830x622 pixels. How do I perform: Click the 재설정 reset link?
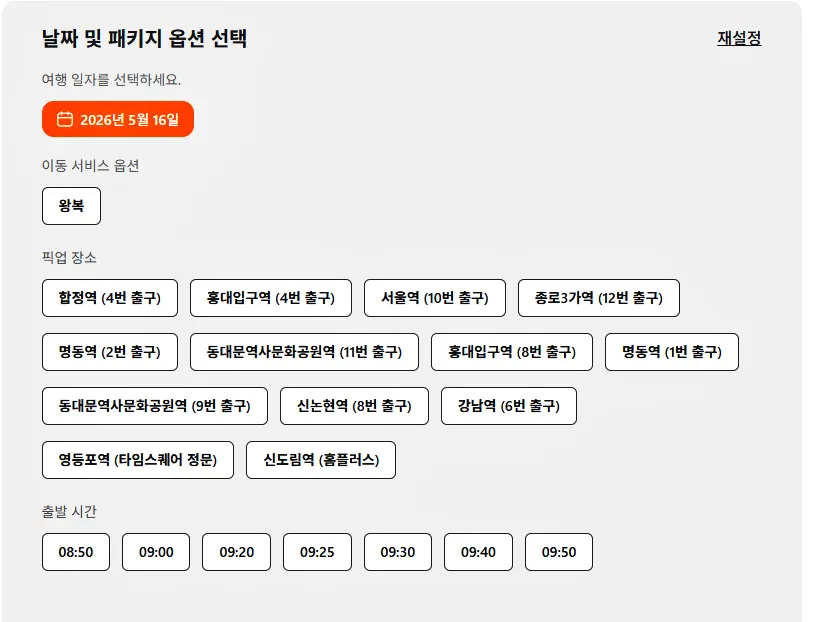point(739,38)
